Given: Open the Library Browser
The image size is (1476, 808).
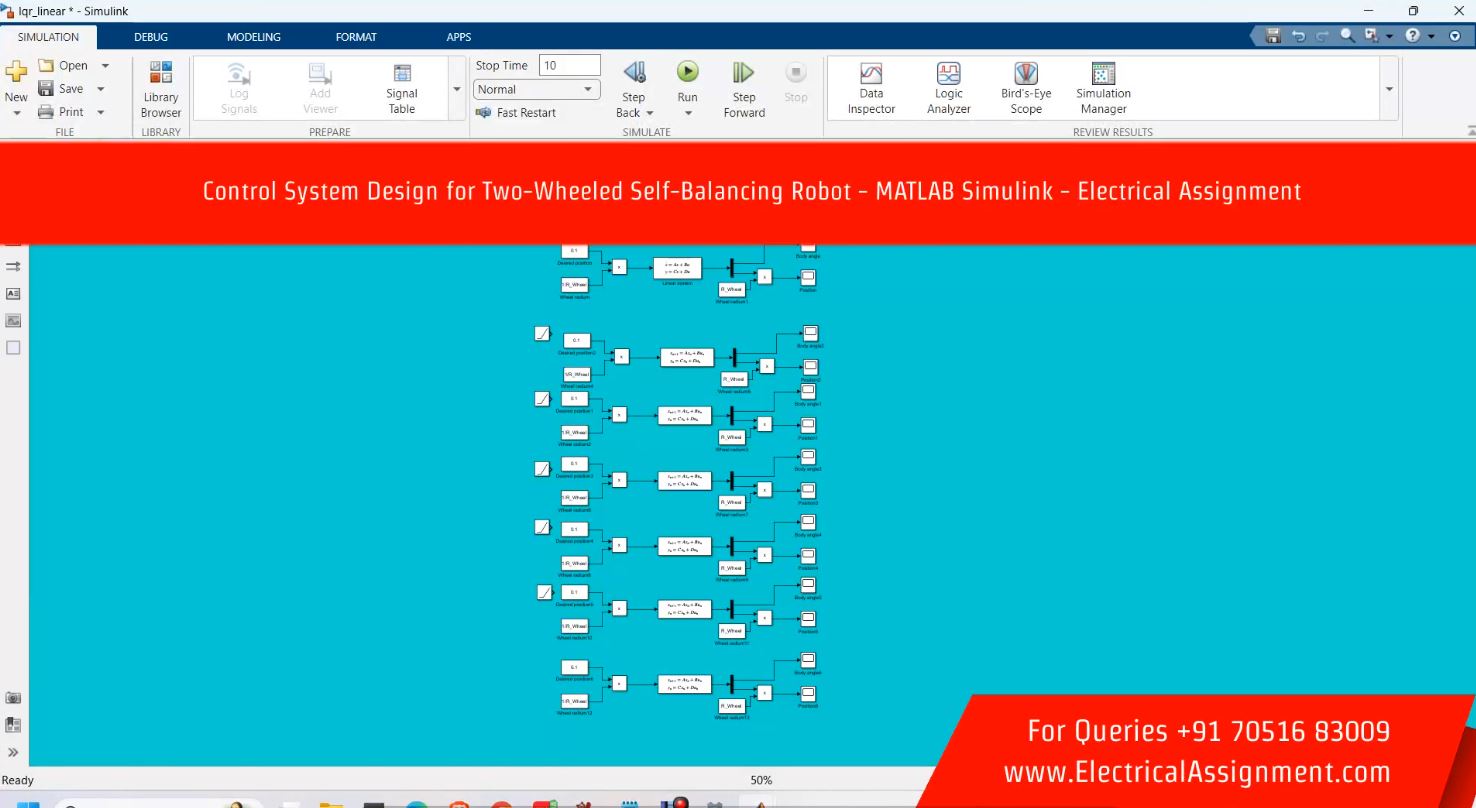Looking at the screenshot, I should (160, 88).
